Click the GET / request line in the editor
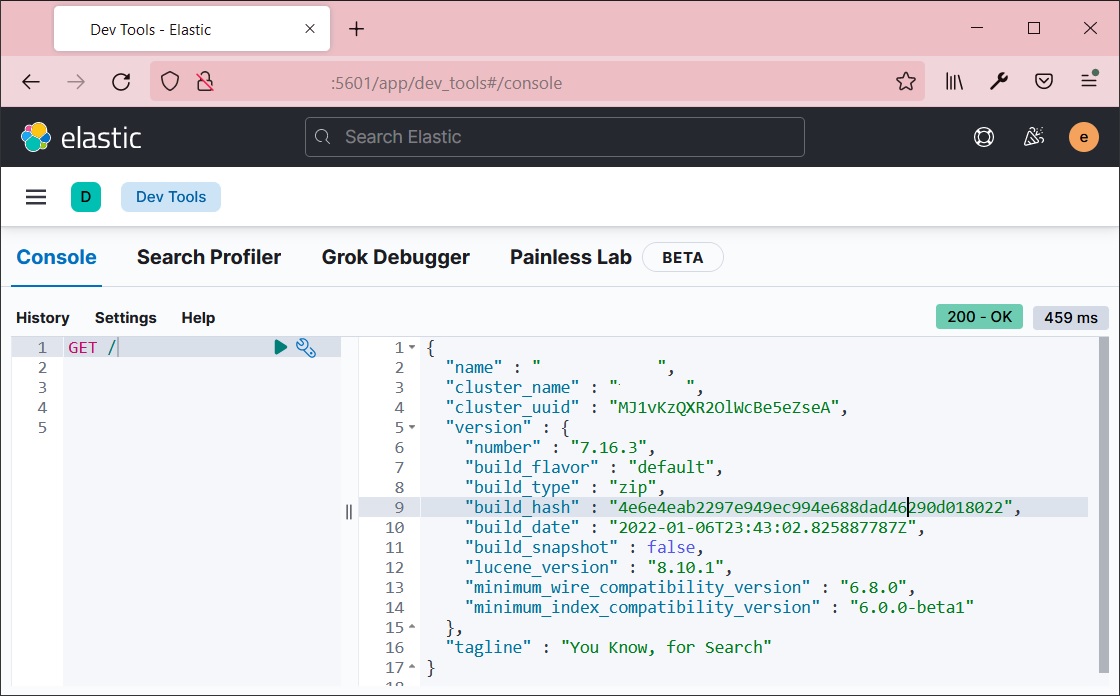 (202, 348)
